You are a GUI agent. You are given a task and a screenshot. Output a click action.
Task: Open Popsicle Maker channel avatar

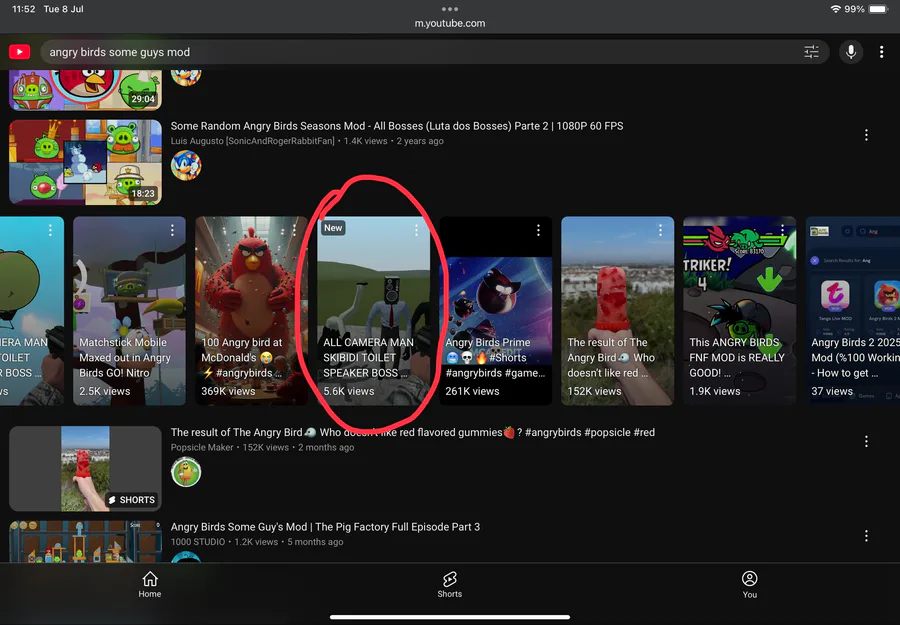tap(186, 472)
